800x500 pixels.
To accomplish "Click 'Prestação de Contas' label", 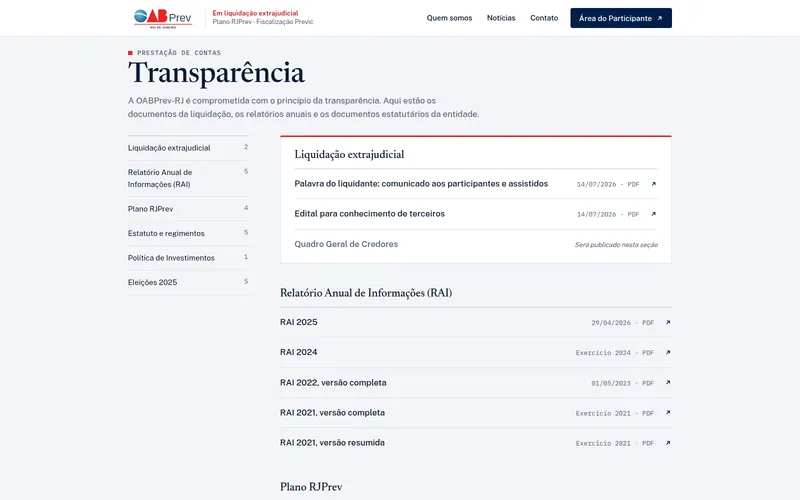I will click(179, 53).
